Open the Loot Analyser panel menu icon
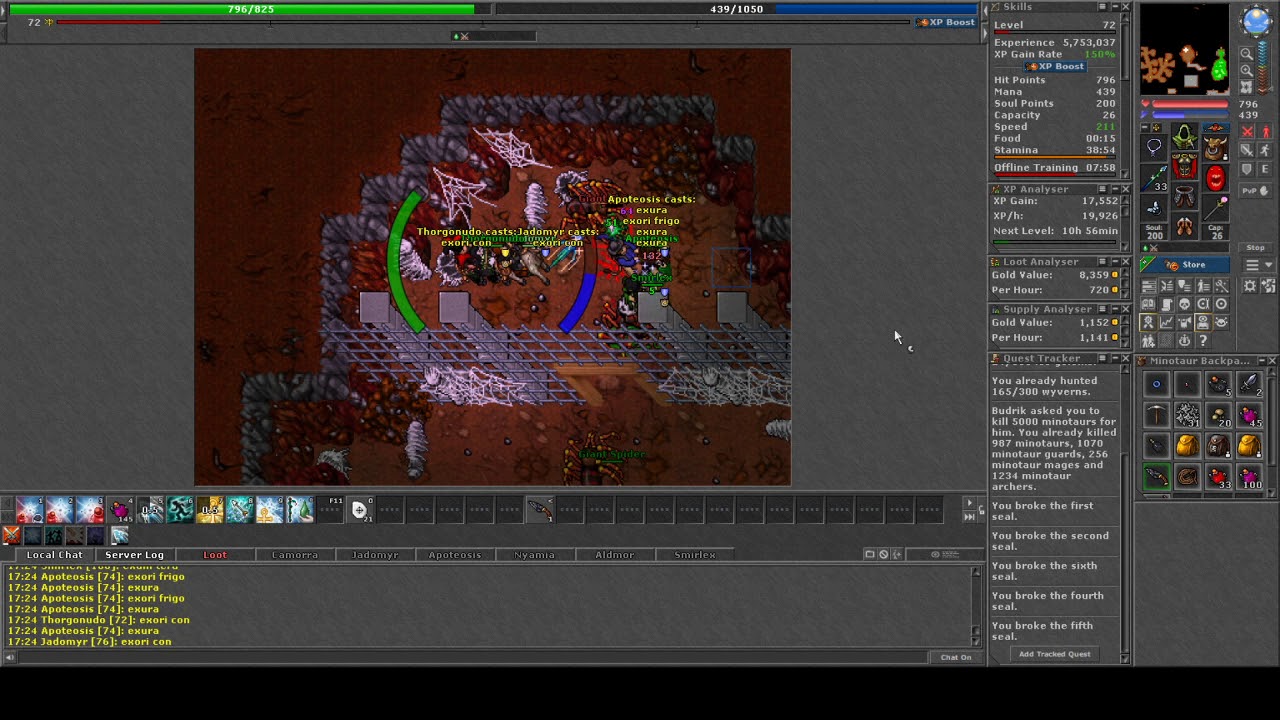1280x720 pixels. [x=1102, y=262]
